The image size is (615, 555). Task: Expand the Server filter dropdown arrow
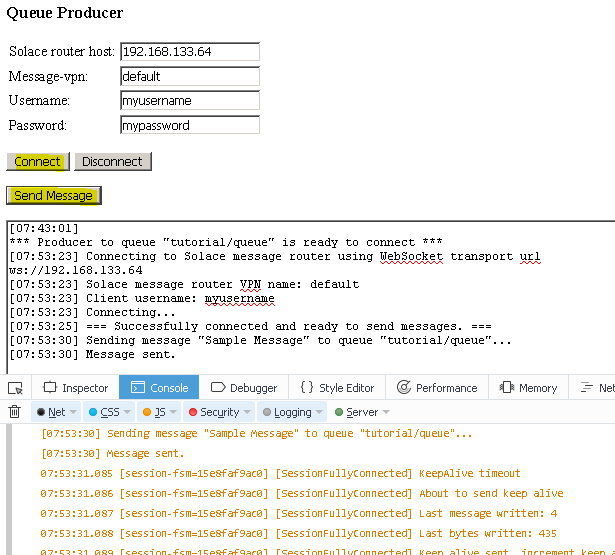coord(385,412)
